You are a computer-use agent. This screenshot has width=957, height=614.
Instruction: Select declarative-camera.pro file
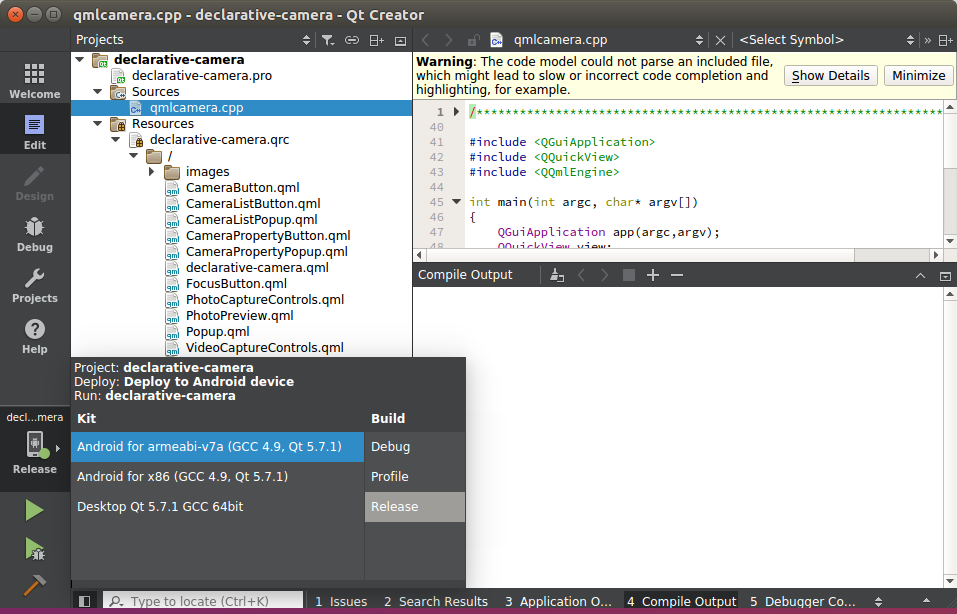[x=202, y=76]
